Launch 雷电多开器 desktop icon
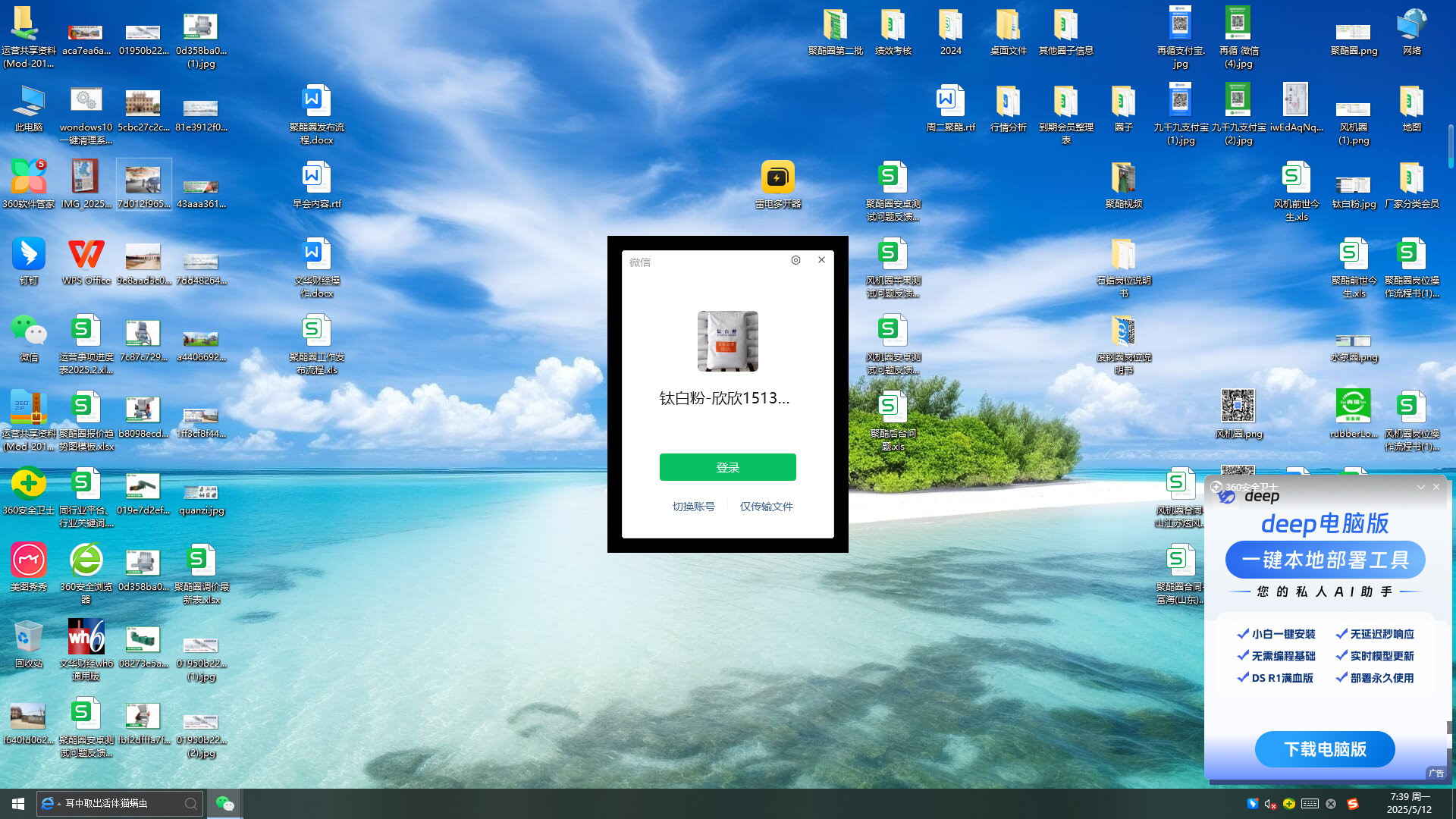 point(777,178)
